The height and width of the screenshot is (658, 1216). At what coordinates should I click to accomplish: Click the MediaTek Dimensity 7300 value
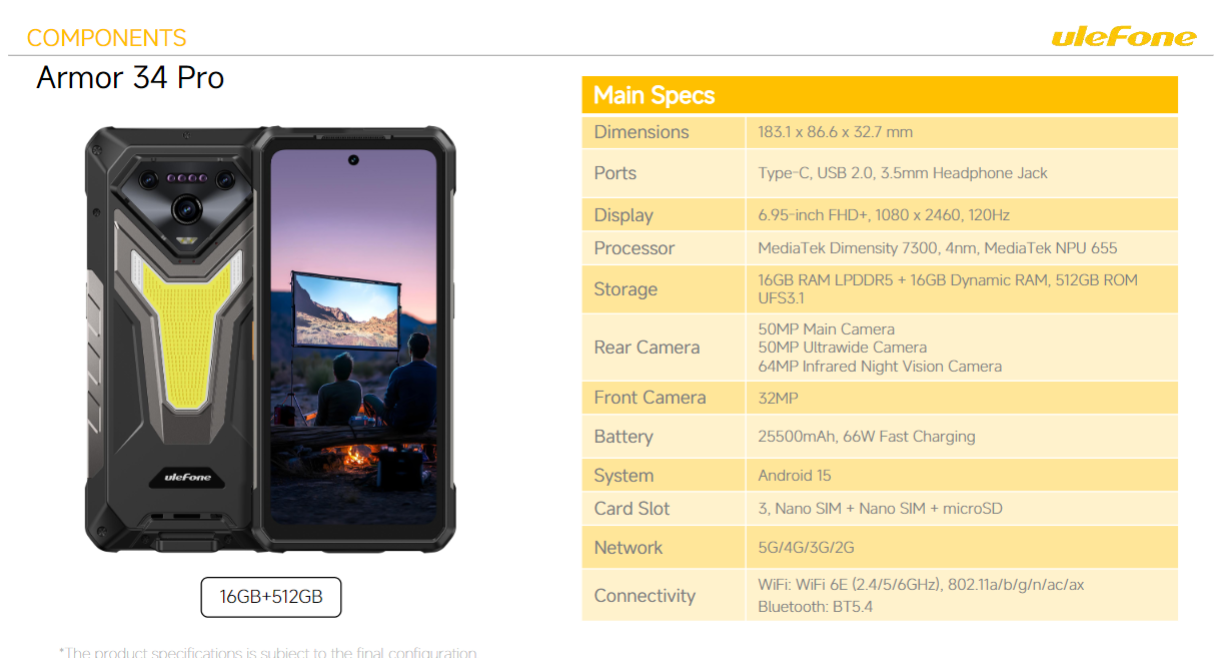point(937,248)
